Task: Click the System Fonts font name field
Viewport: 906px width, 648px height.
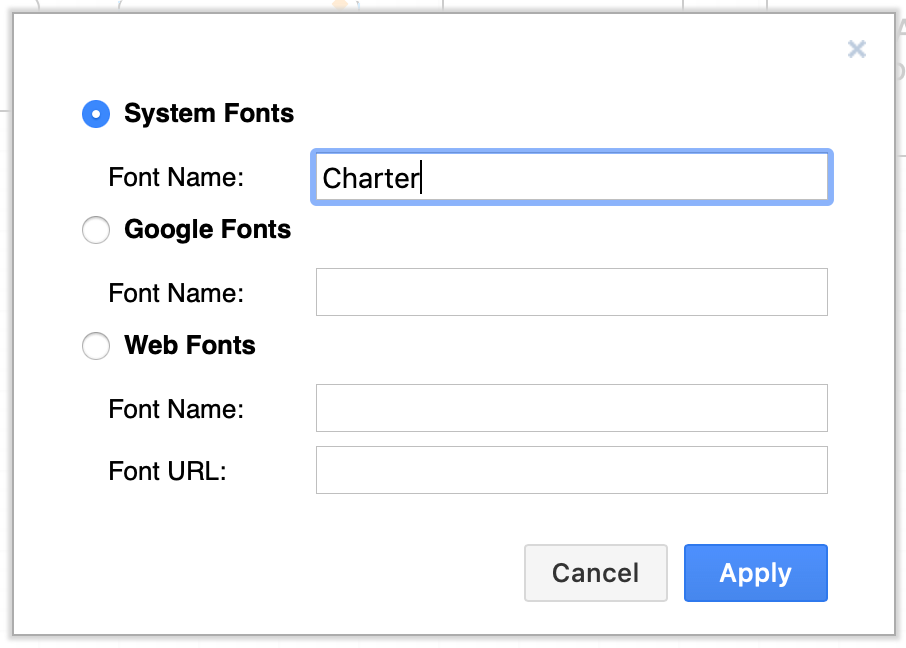Action: point(571,177)
